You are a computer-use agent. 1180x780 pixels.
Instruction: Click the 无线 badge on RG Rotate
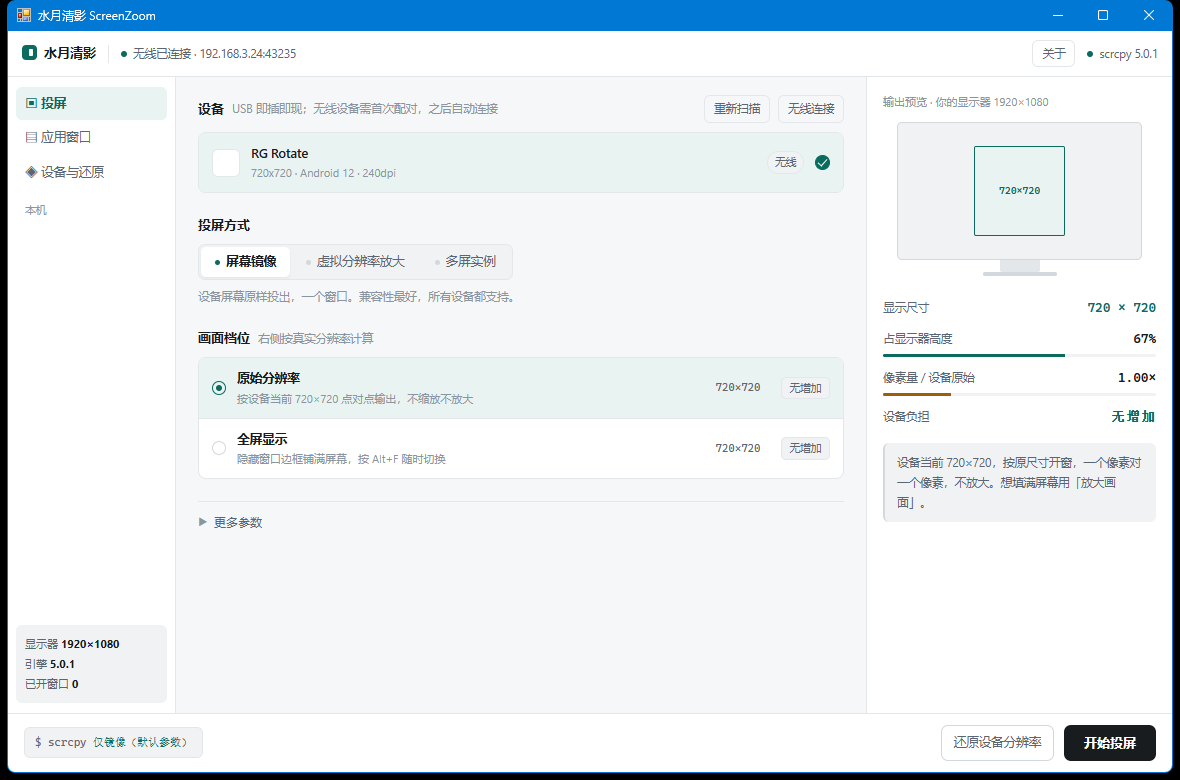(785, 163)
